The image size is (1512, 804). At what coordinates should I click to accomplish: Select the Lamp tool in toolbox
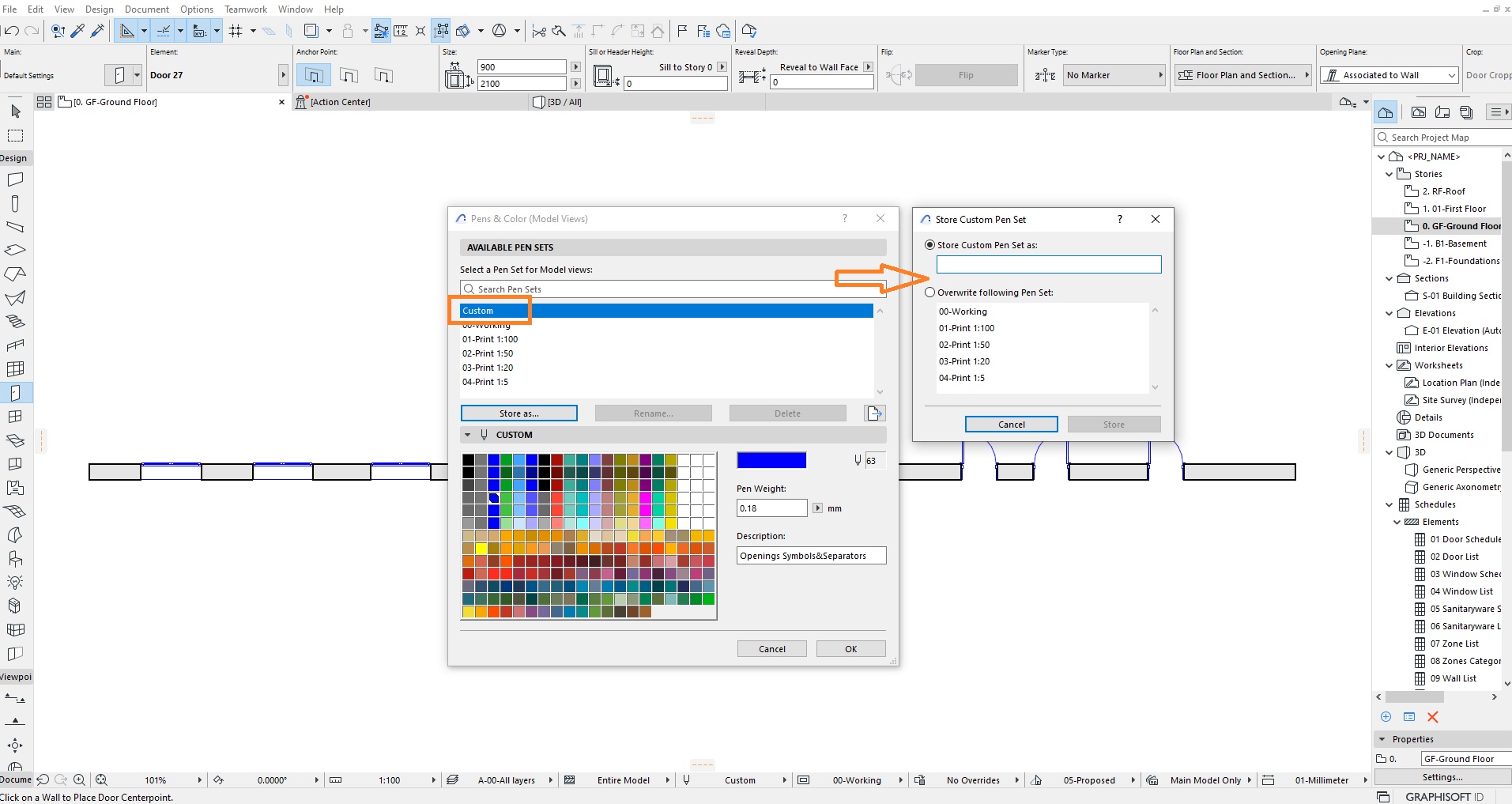[15, 583]
